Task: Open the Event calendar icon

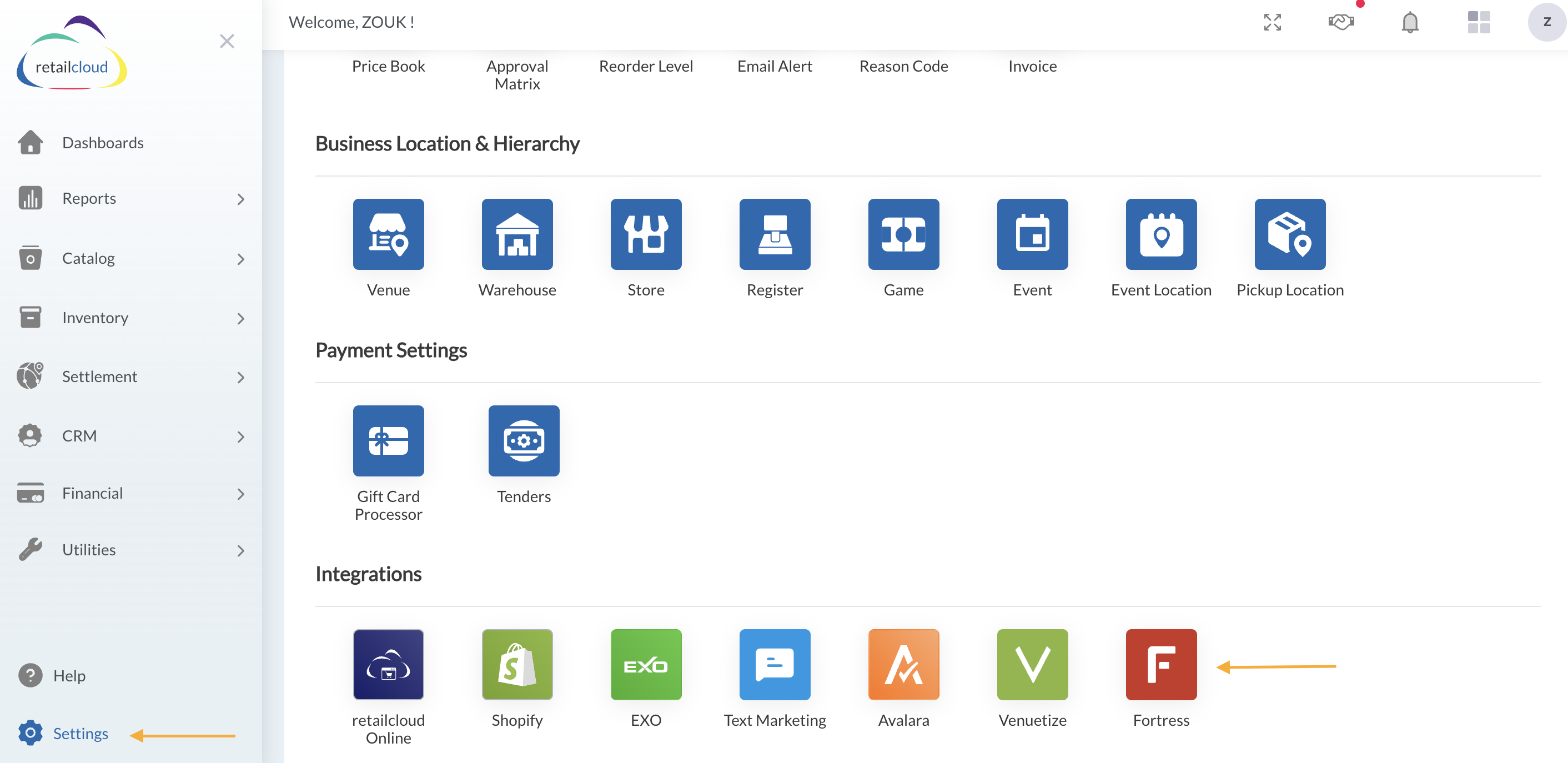Action: coord(1032,234)
